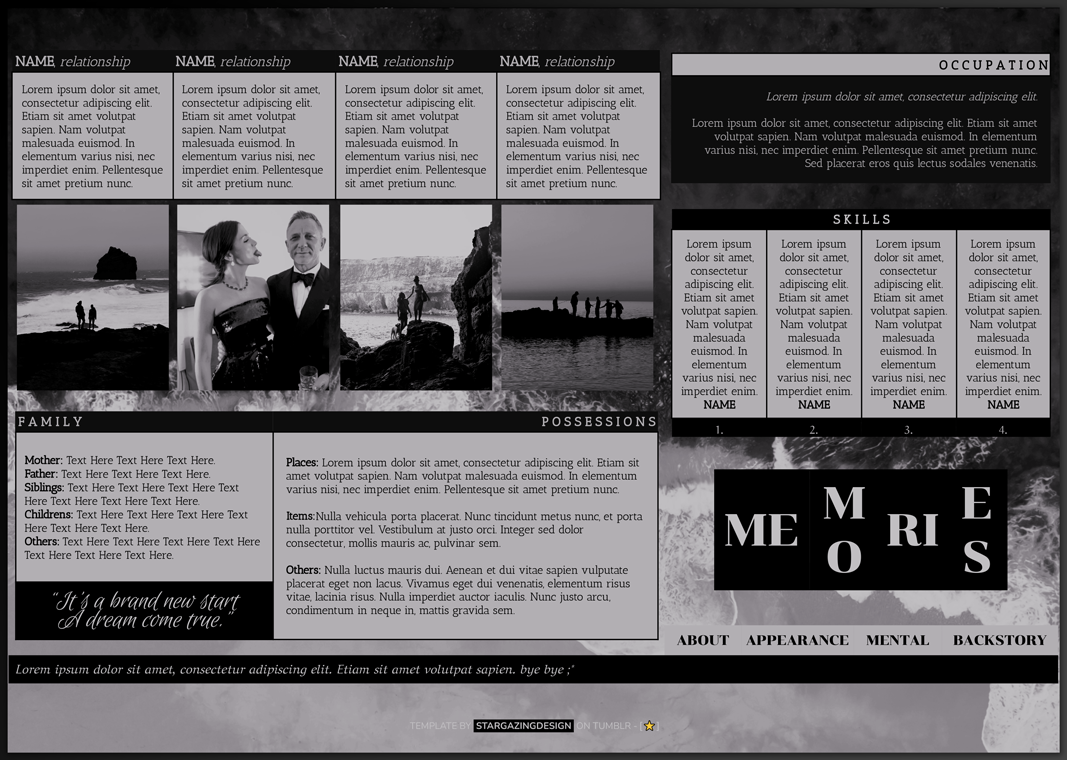This screenshot has width=1067, height=760.
Task: Click the MEMORIES title block
Action: pyautogui.click(x=860, y=529)
